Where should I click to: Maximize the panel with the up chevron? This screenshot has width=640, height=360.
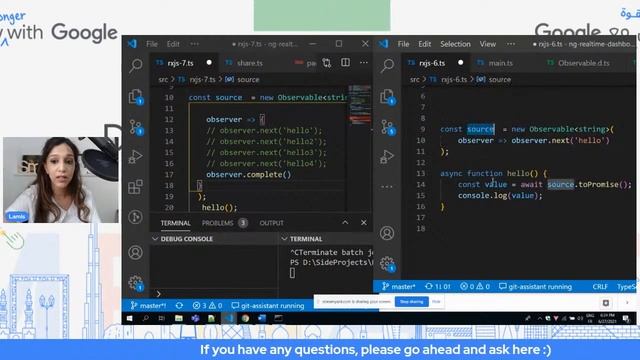(345, 222)
